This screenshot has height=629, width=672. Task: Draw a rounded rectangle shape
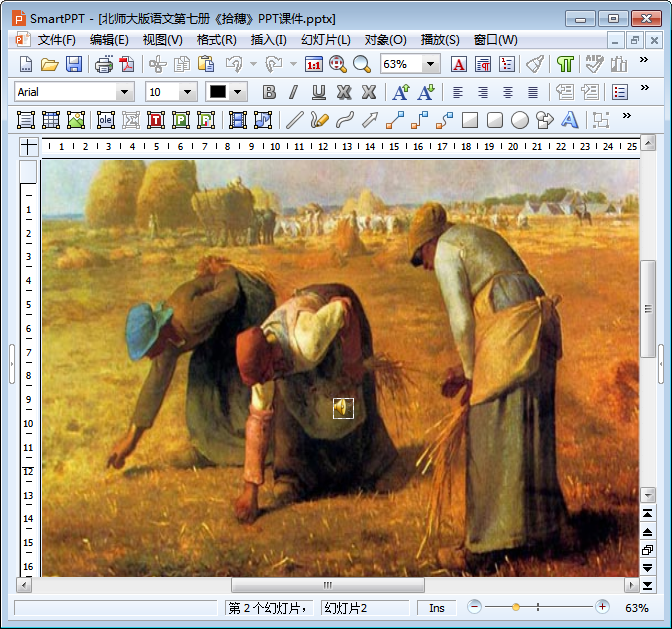point(495,120)
